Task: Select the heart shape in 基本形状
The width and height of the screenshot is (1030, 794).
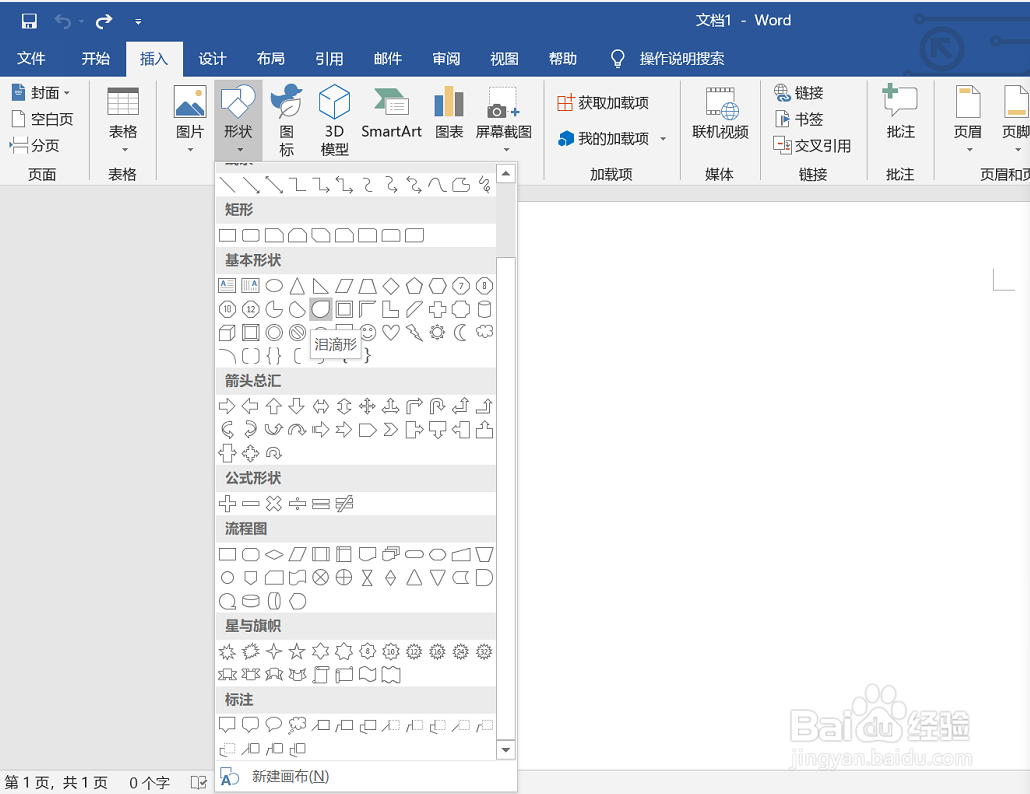Action: pos(391,332)
